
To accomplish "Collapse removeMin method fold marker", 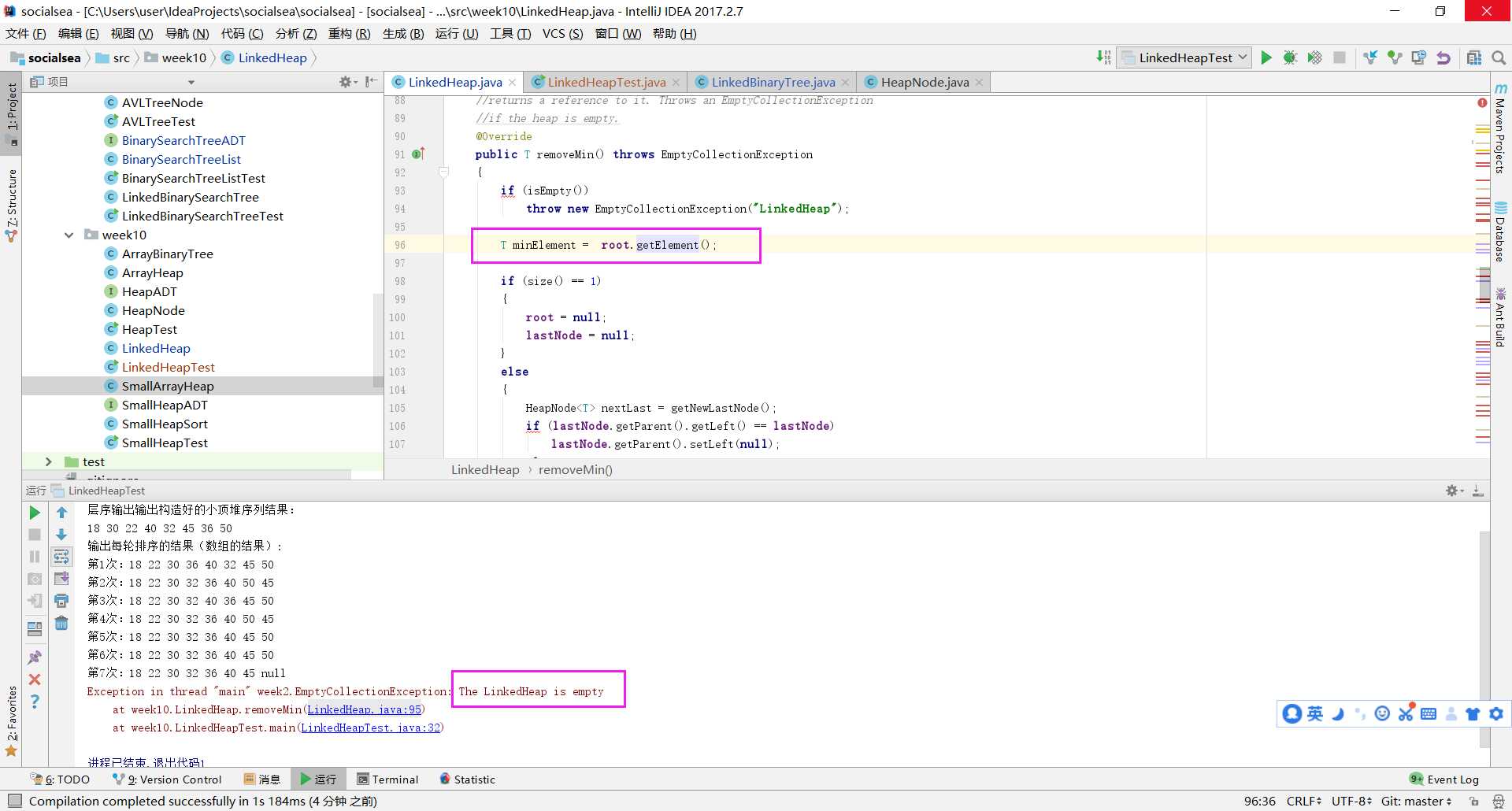I will point(443,172).
